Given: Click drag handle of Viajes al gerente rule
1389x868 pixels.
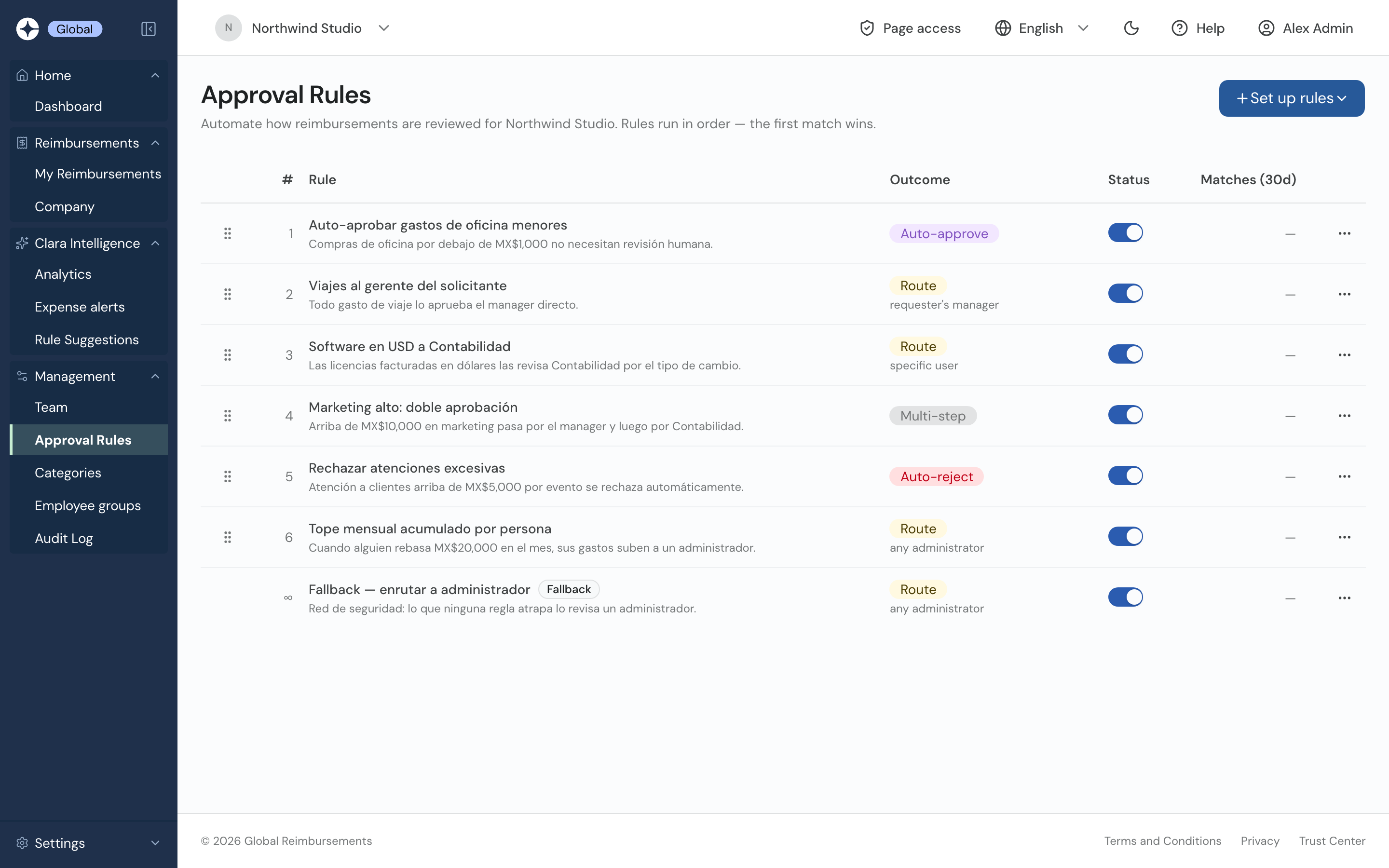Looking at the screenshot, I should coord(227,295).
